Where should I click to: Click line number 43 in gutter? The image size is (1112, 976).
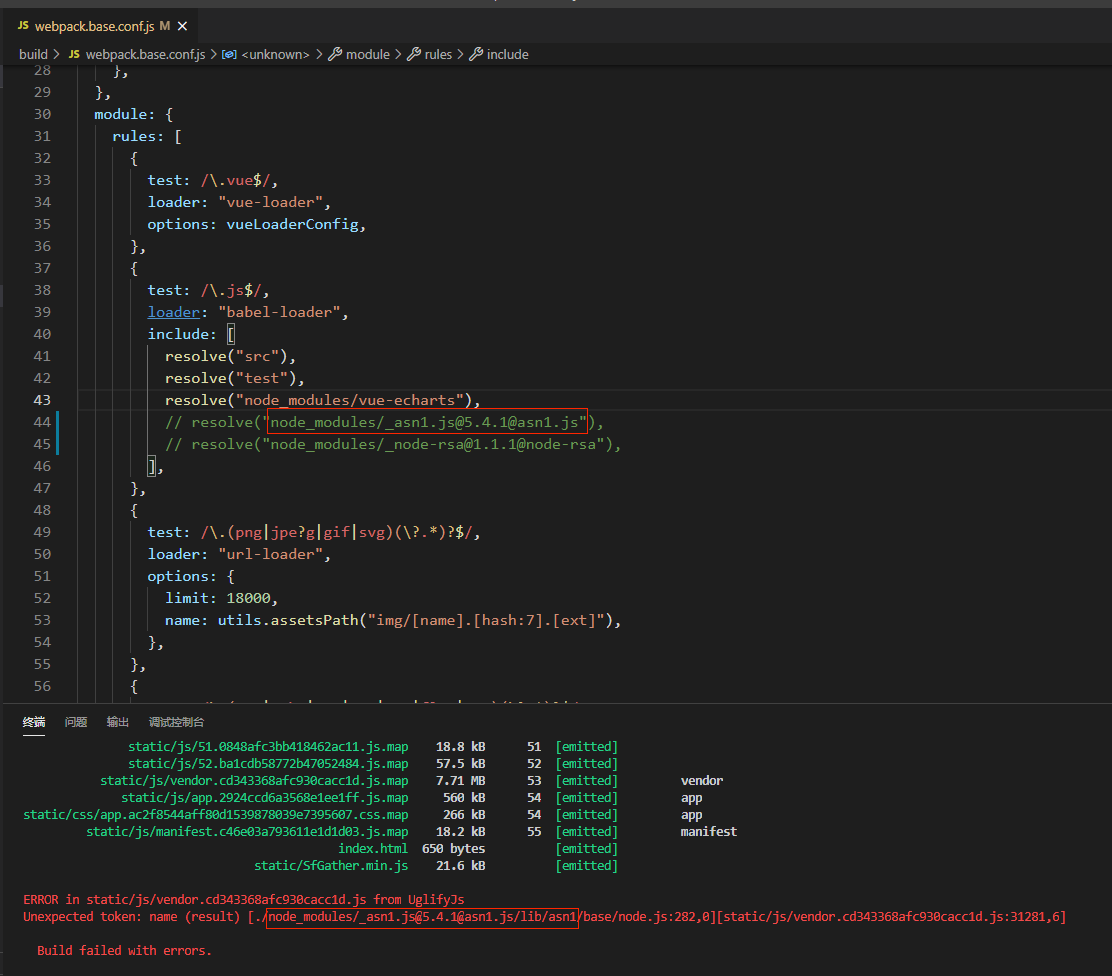[42, 400]
